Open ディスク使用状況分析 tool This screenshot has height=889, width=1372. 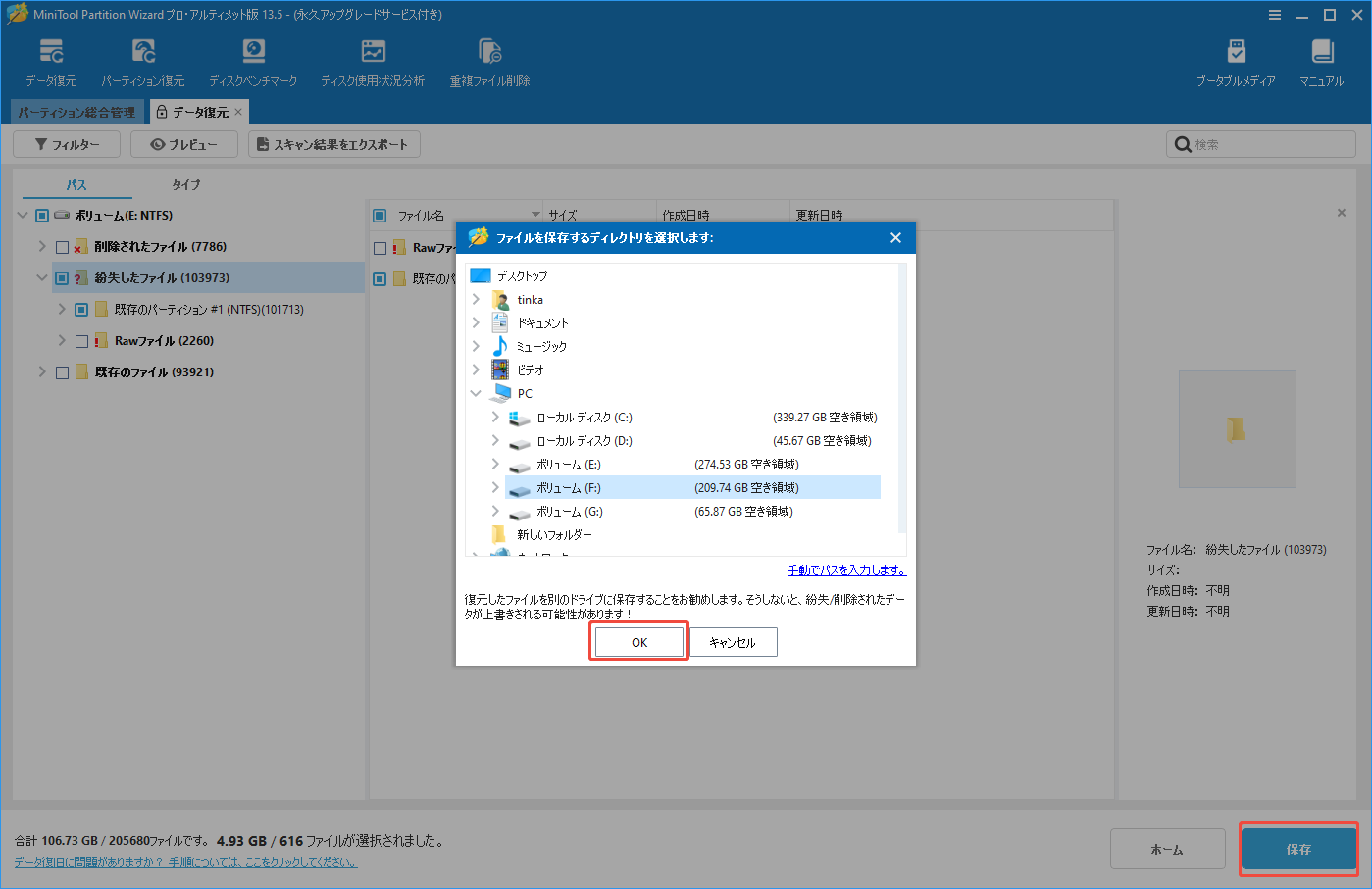click(x=373, y=59)
